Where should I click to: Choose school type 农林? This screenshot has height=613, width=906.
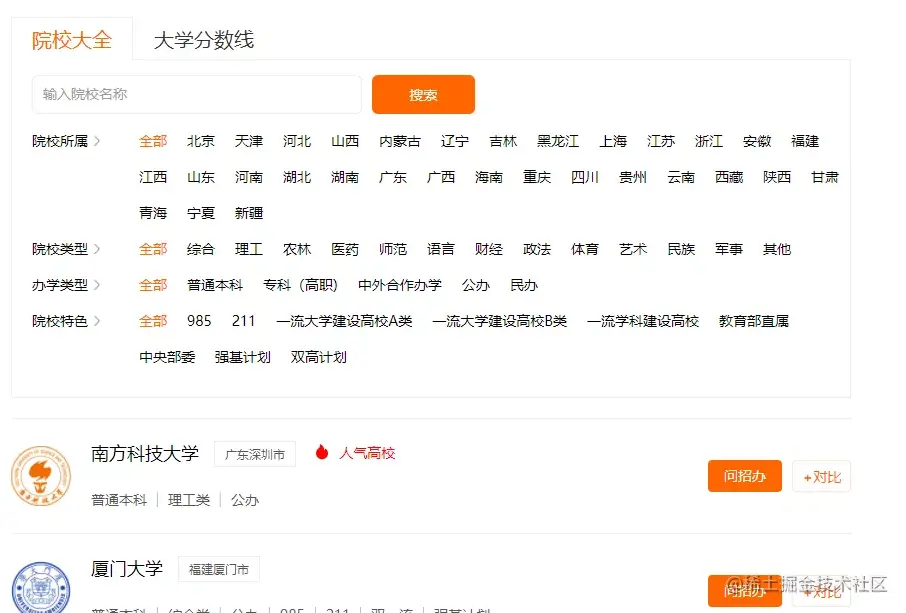pyautogui.click(x=296, y=249)
